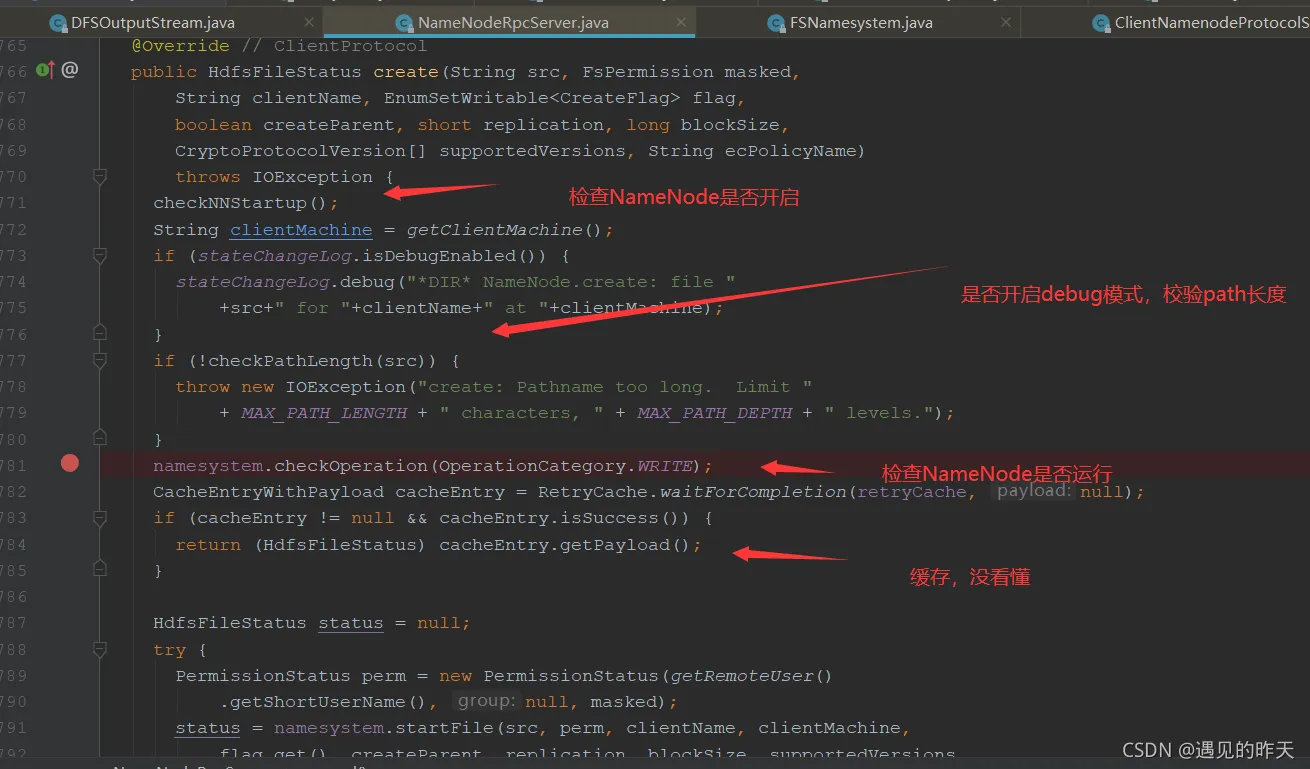
Task: Click the class icon on NameNodeRpcServer.java tab
Action: 404,23
